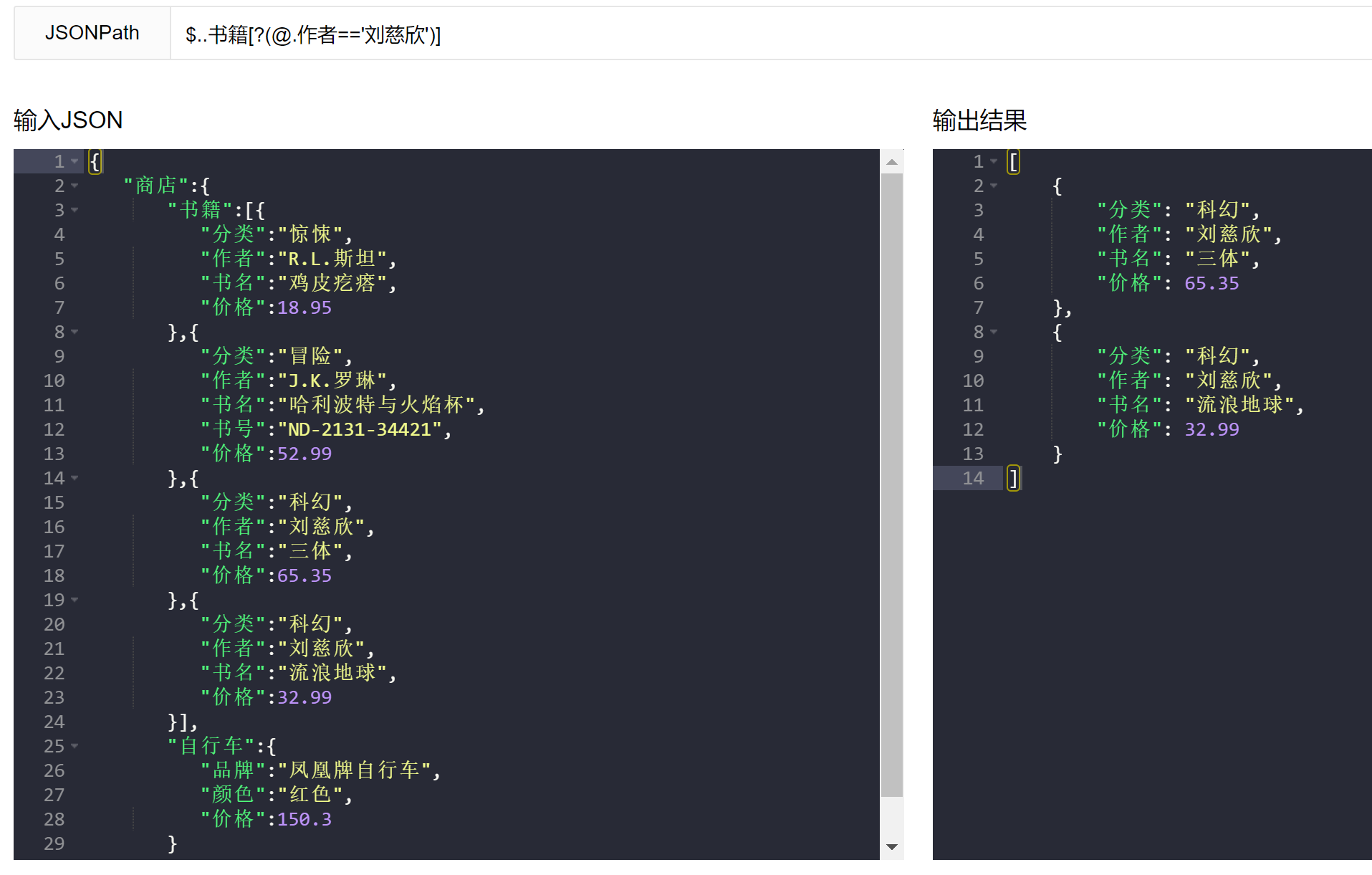Click the output "三体" book name

tap(1218, 259)
